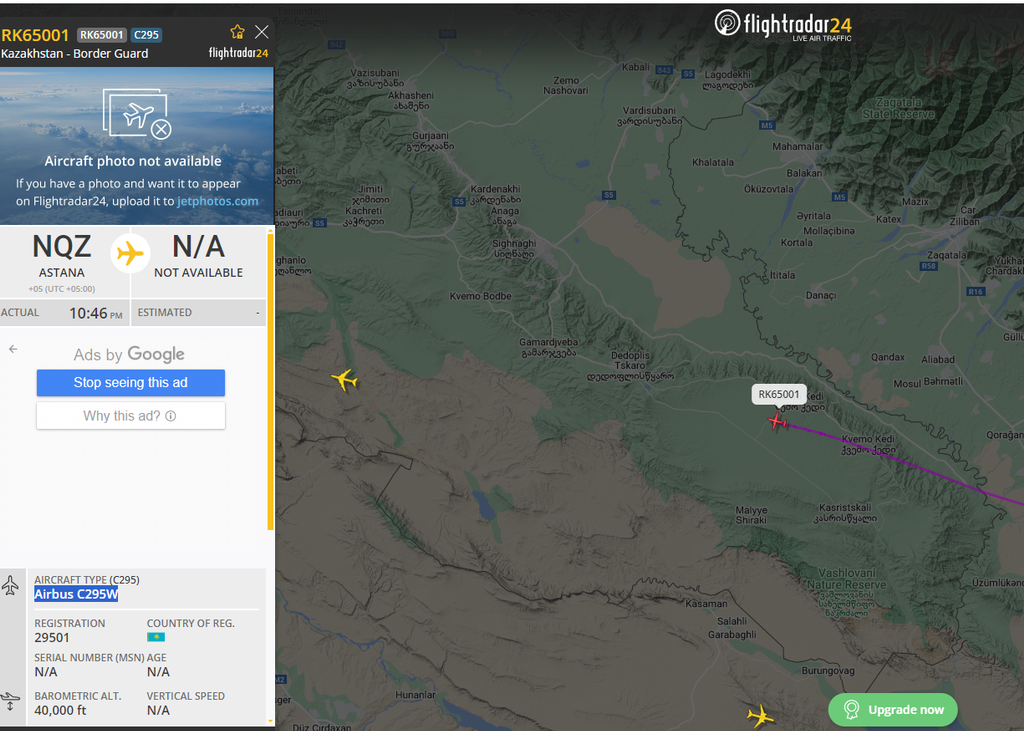Click the Flightradar24 logo on the map
The image size is (1024, 731).
pyautogui.click(x=784, y=26)
